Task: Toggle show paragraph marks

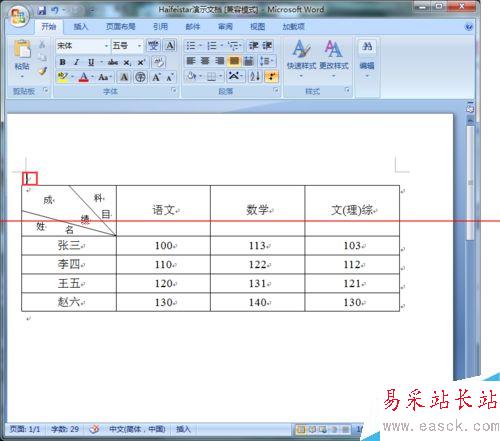Action: 272,77
